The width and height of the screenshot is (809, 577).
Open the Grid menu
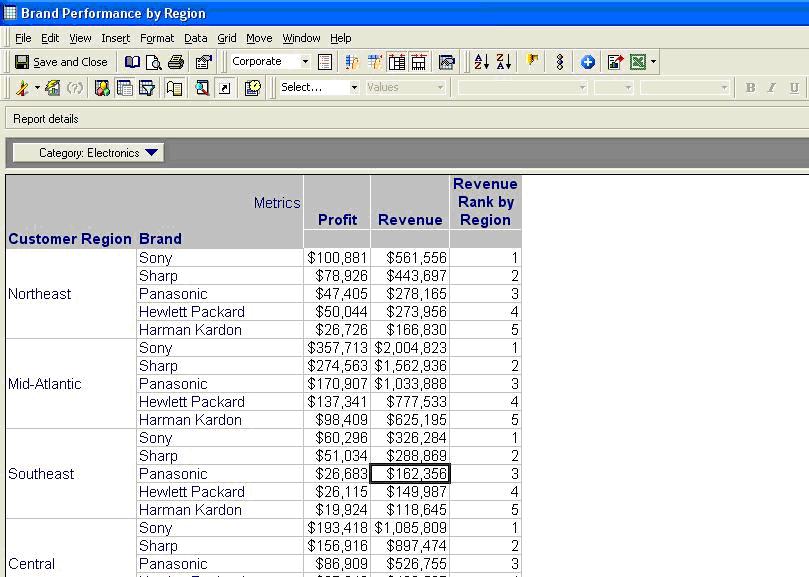click(227, 38)
